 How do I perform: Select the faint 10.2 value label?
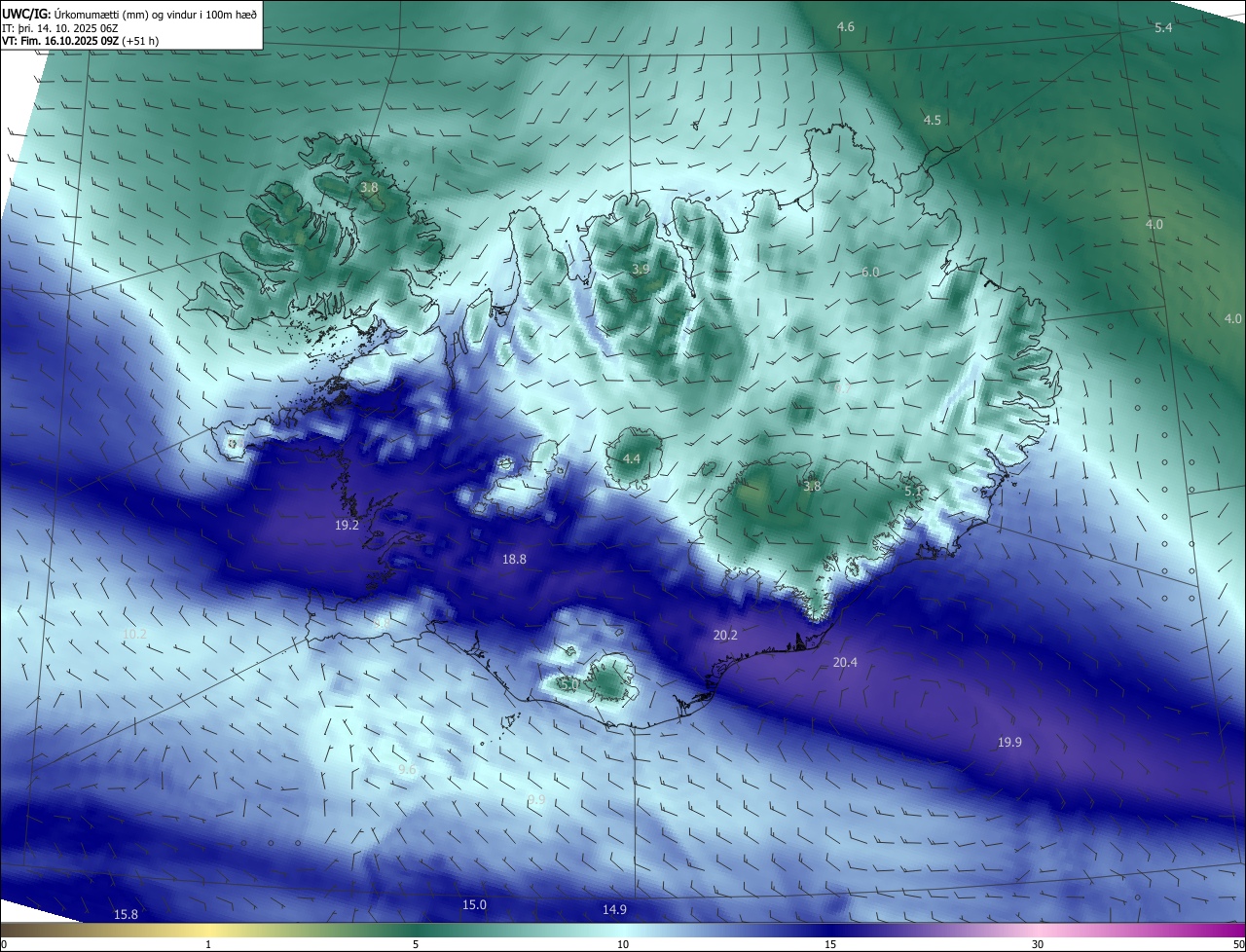(134, 634)
